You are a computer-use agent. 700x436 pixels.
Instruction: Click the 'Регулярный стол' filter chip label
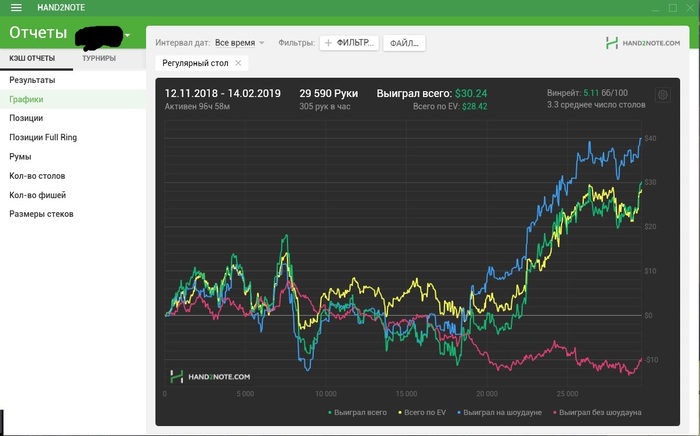pyautogui.click(x=195, y=63)
